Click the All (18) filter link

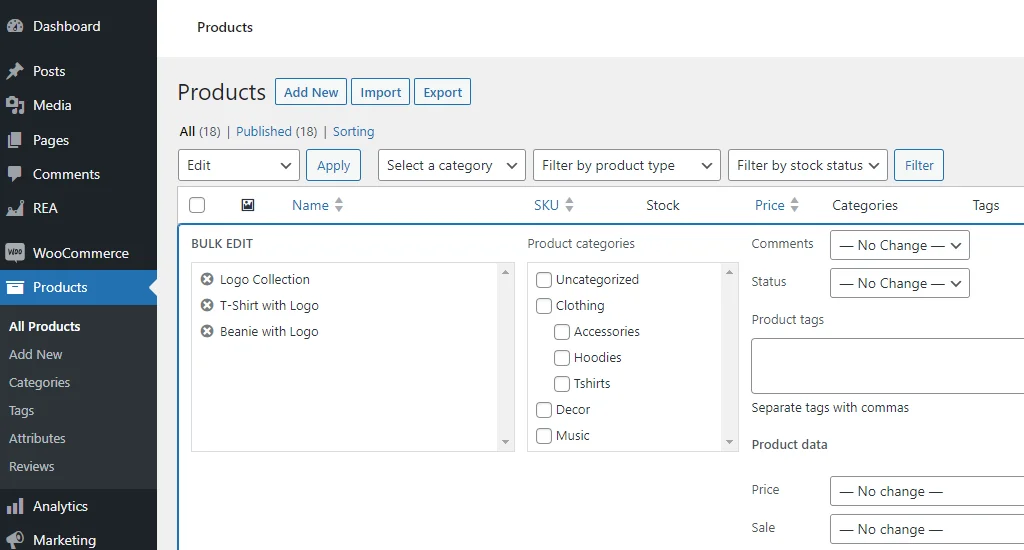[x=200, y=131]
